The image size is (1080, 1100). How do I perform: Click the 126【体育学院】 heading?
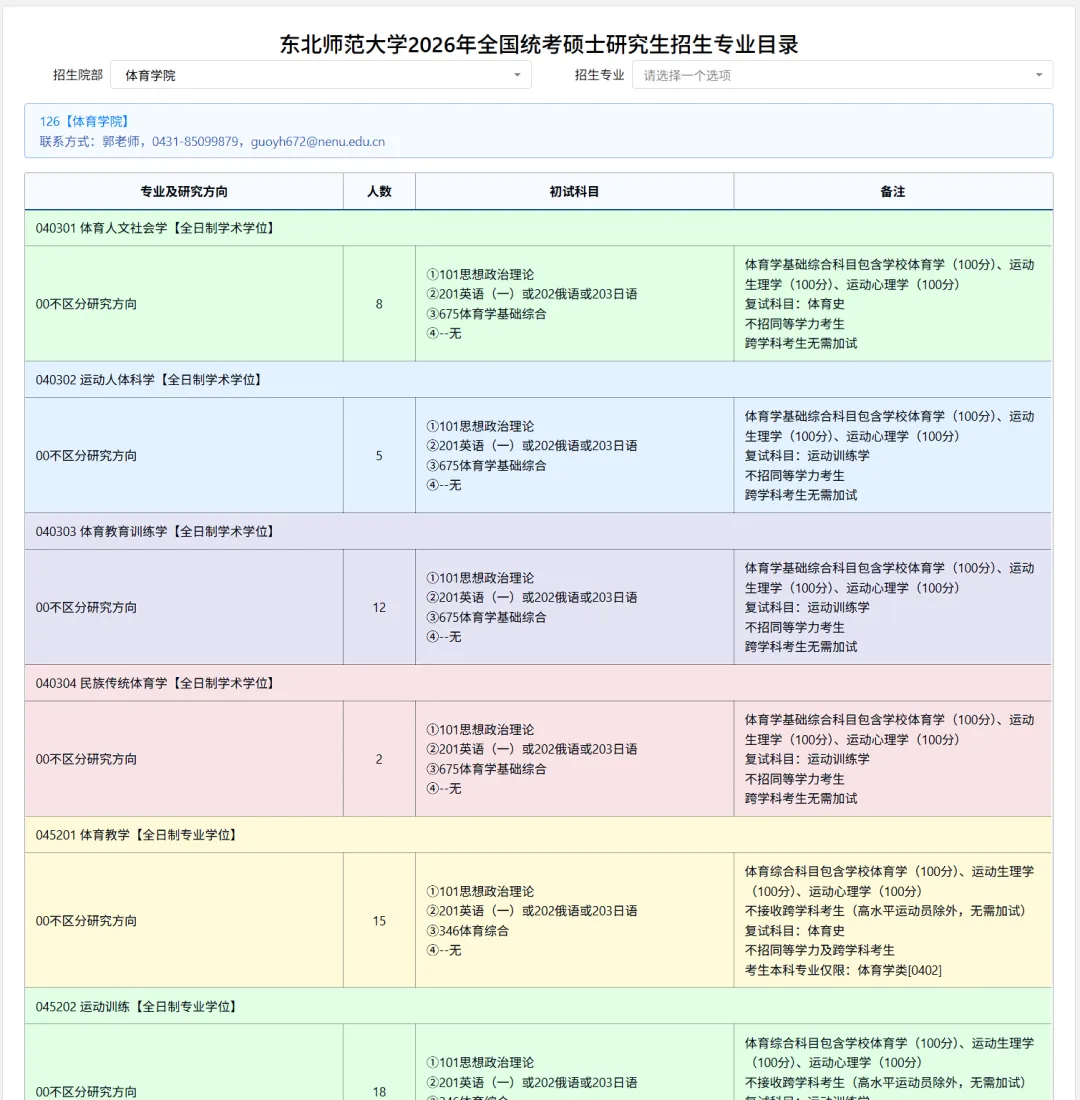tap(84, 121)
